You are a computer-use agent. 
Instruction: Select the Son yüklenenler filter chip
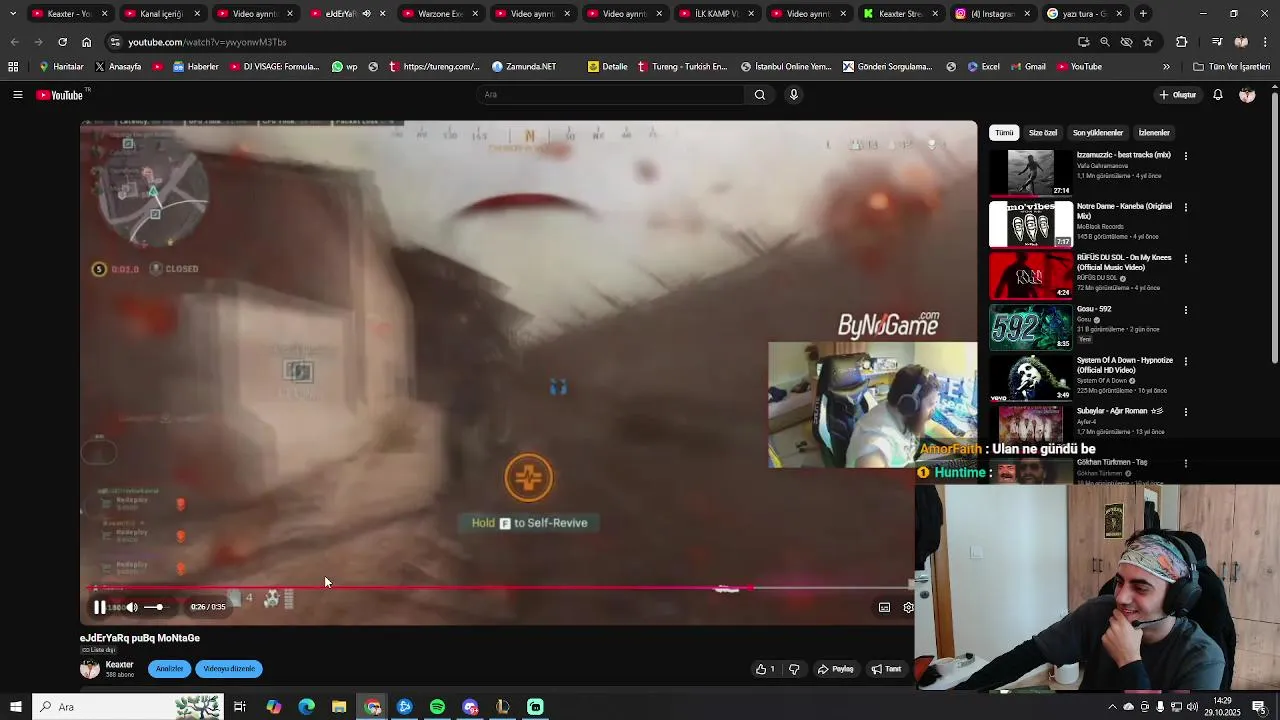(1098, 133)
